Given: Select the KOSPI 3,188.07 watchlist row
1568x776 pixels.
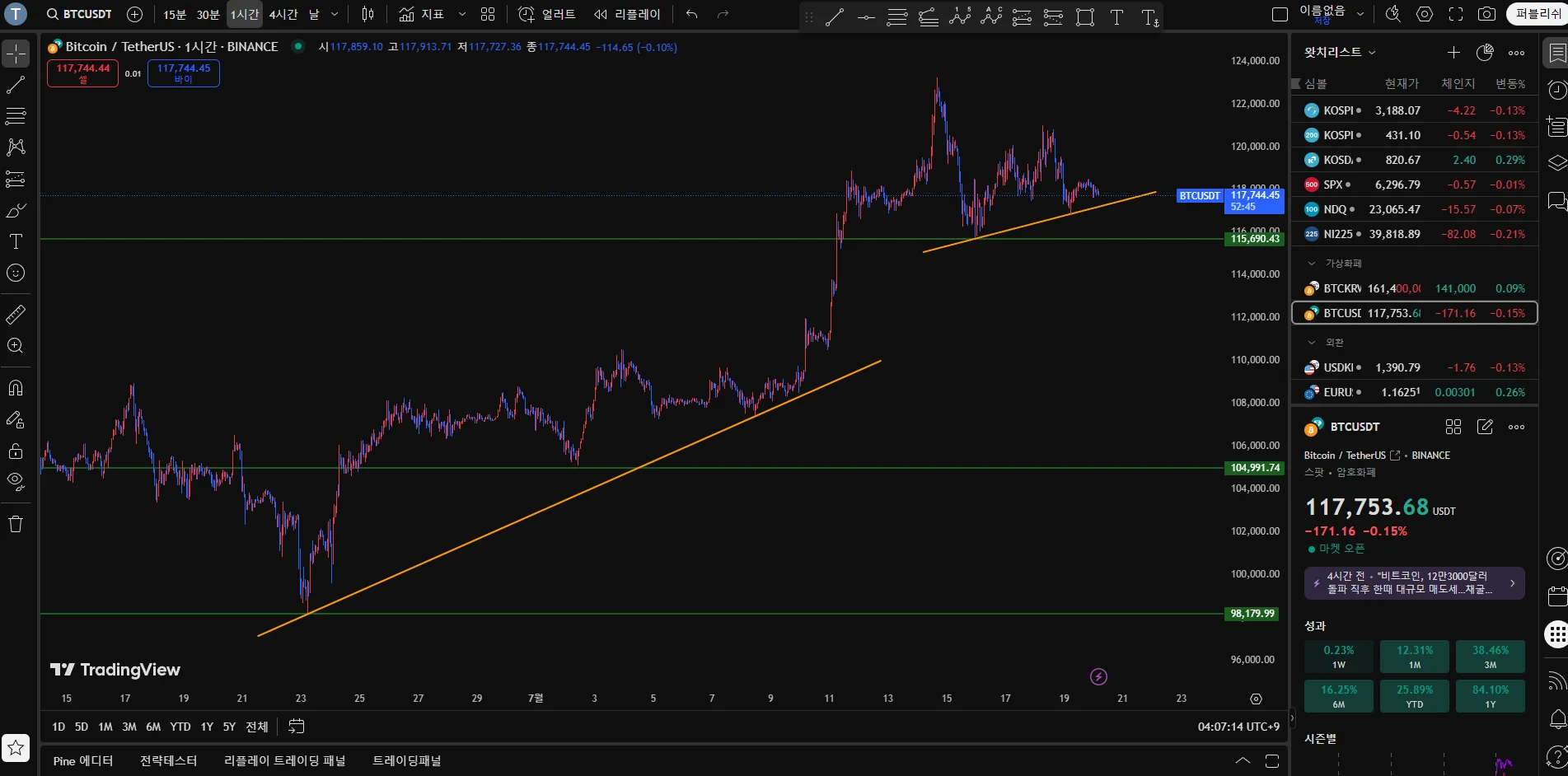Looking at the screenshot, I should click(1414, 110).
